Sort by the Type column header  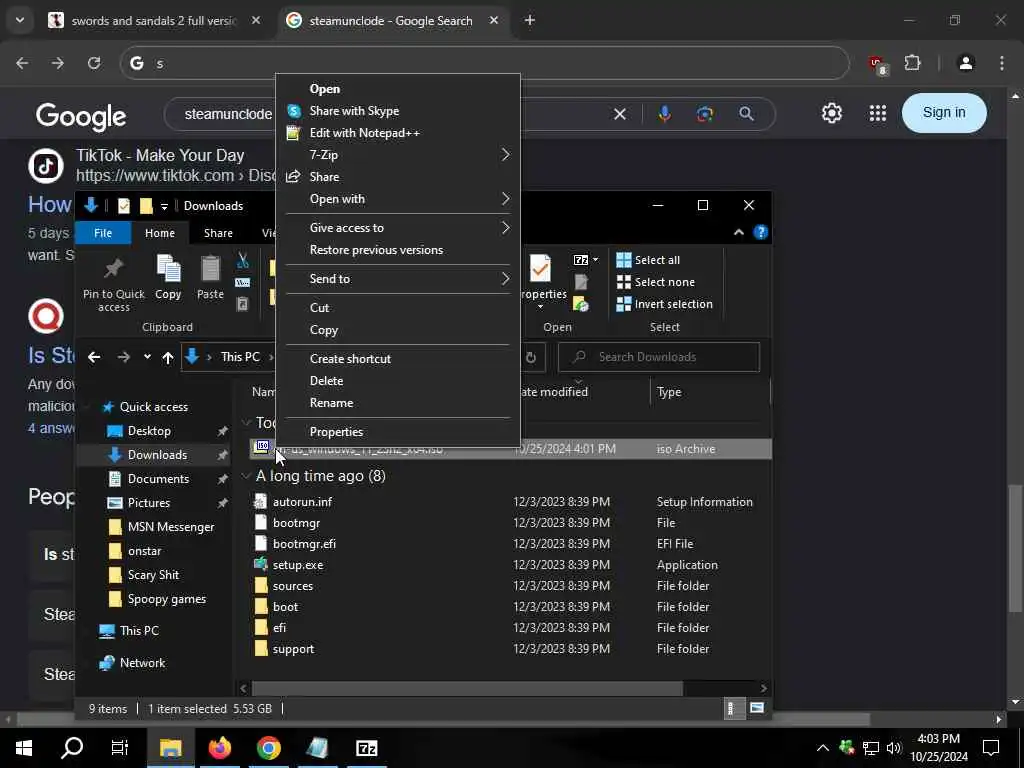click(669, 392)
